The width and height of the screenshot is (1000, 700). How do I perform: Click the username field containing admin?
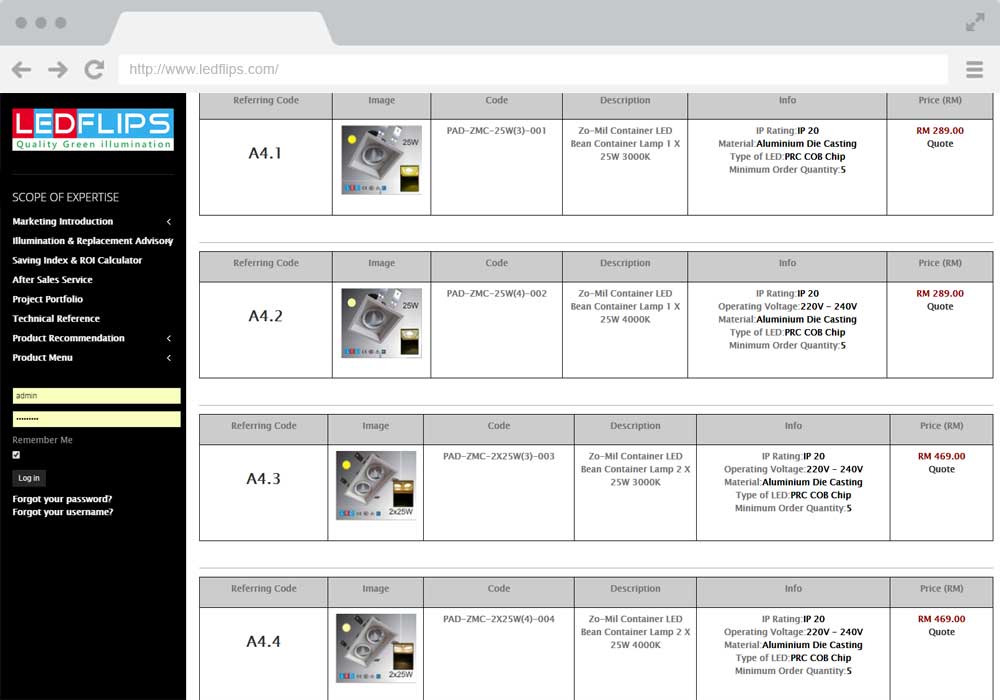pyautogui.click(x=96, y=396)
